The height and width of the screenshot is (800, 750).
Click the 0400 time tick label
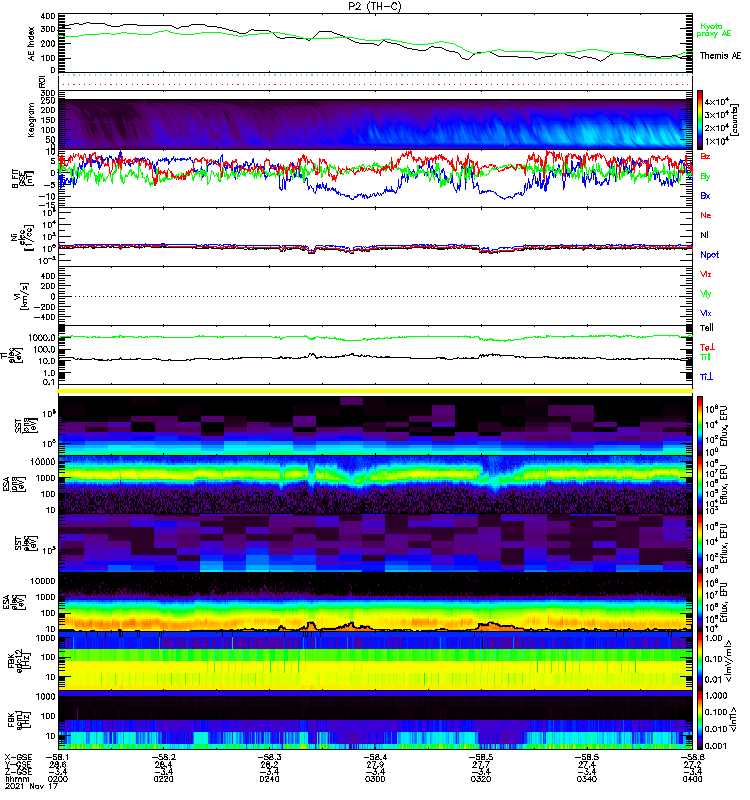point(692,779)
